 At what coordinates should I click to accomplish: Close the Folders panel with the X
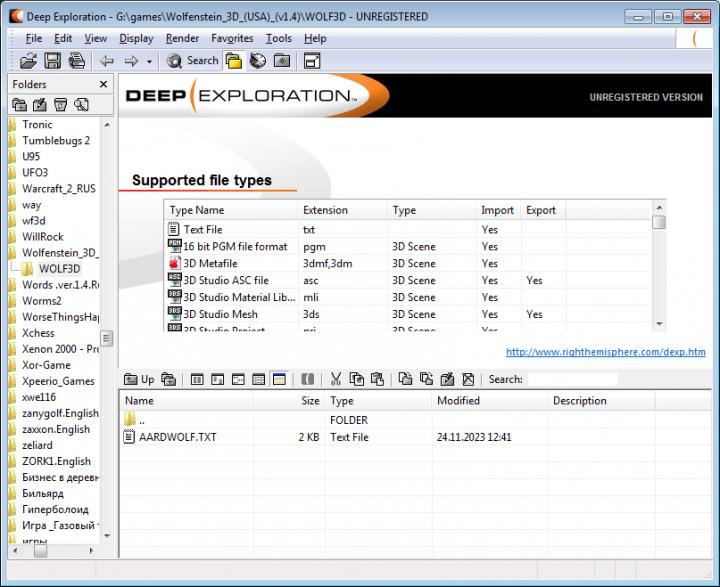click(103, 84)
